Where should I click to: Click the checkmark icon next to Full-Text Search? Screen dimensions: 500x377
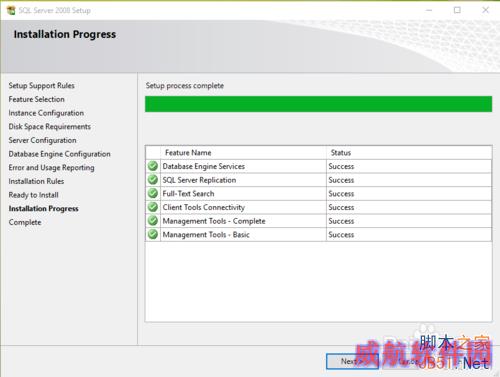pyautogui.click(x=153, y=193)
